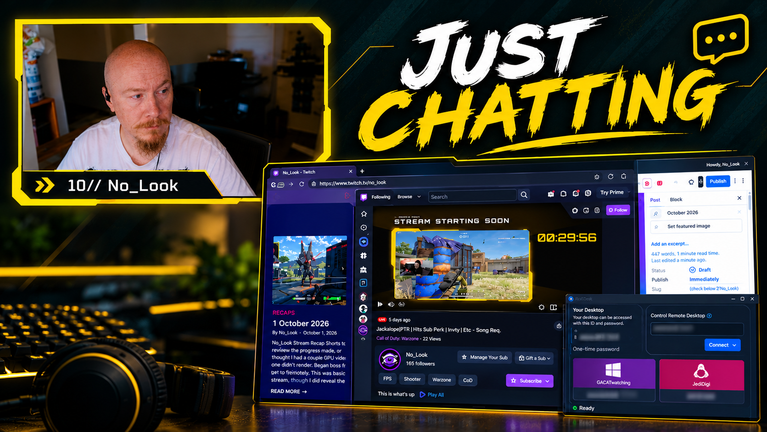
Task: Click the Linux penguin on JediDigi tile
Action: (x=701, y=371)
